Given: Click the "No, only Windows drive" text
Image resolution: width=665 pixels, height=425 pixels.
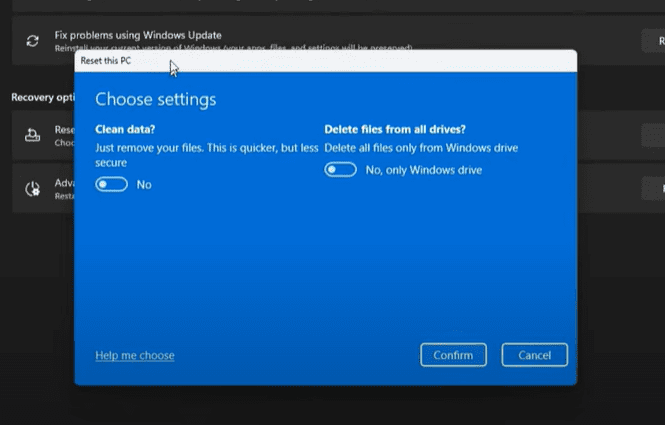Looking at the screenshot, I should click(x=424, y=170).
